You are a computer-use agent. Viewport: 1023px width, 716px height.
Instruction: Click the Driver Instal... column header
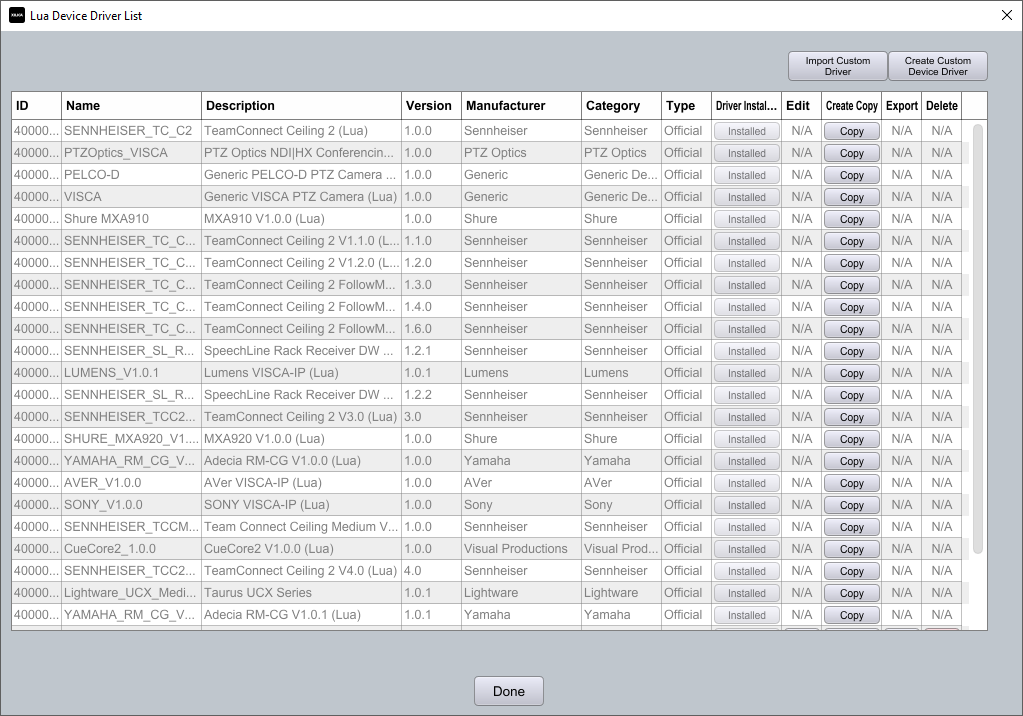click(746, 106)
